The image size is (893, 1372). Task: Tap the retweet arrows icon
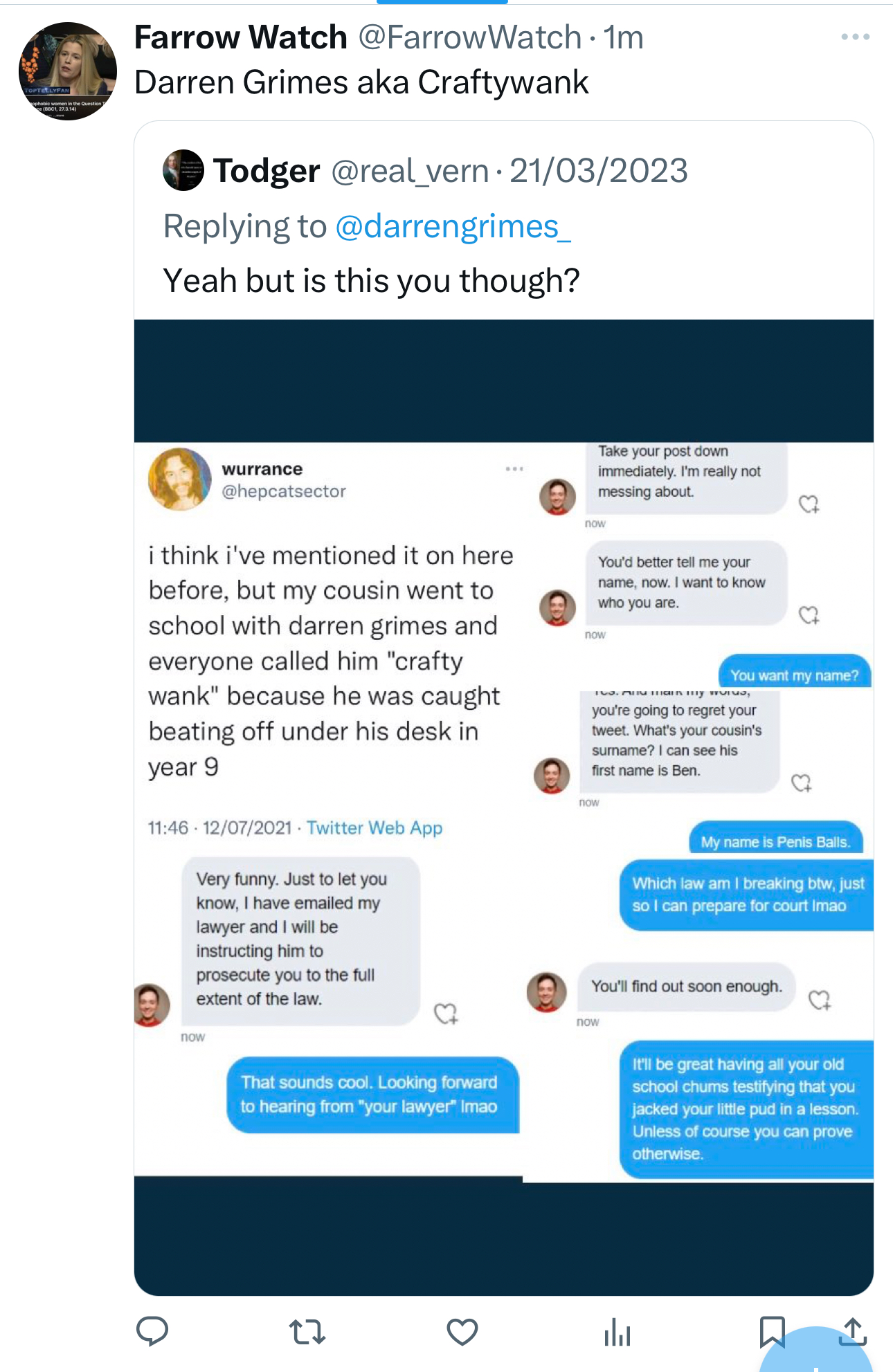point(307,1330)
